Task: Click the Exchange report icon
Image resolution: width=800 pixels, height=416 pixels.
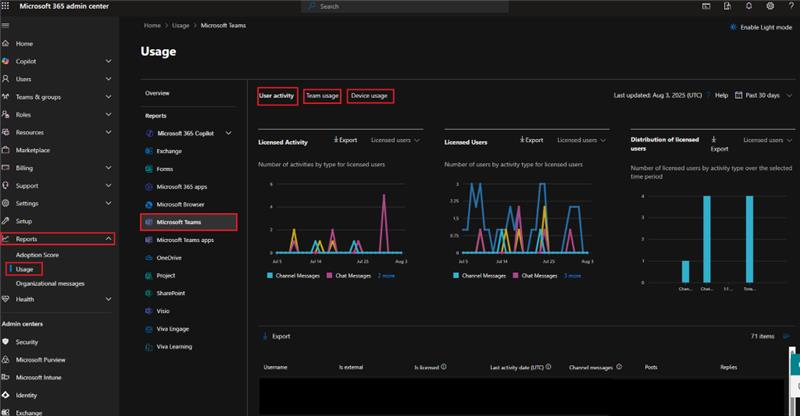Action: click(149, 151)
